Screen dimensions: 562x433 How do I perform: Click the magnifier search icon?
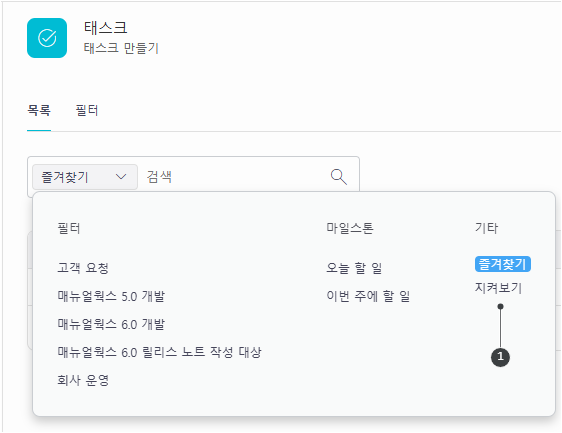click(339, 177)
